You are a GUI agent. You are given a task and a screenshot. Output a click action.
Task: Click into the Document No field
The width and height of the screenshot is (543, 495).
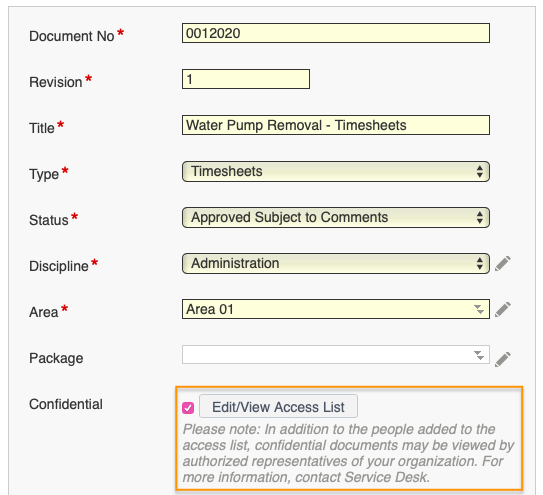[336, 33]
